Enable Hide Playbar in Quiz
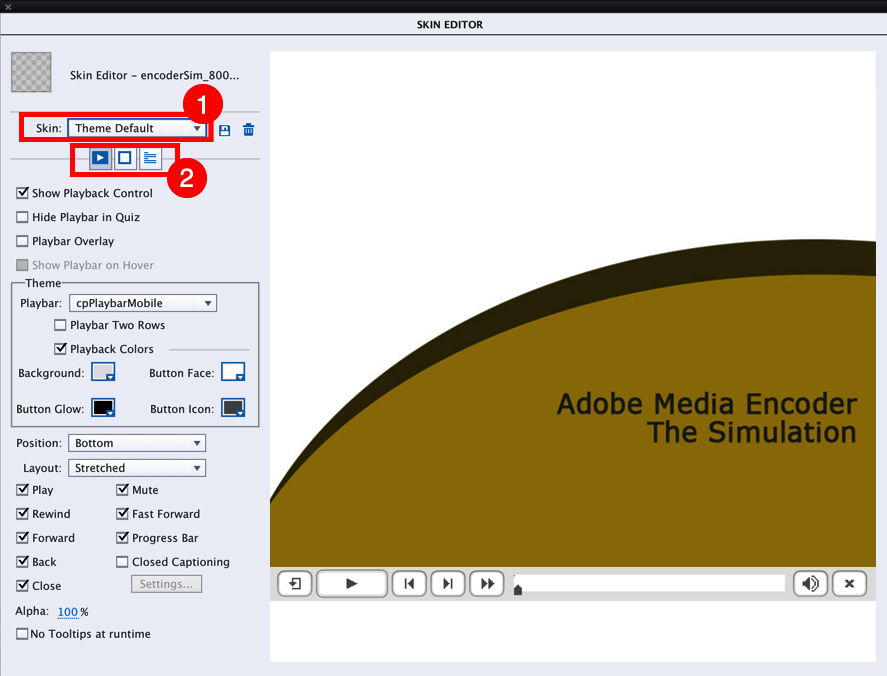Viewport: 887px width, 676px height. tap(22, 217)
